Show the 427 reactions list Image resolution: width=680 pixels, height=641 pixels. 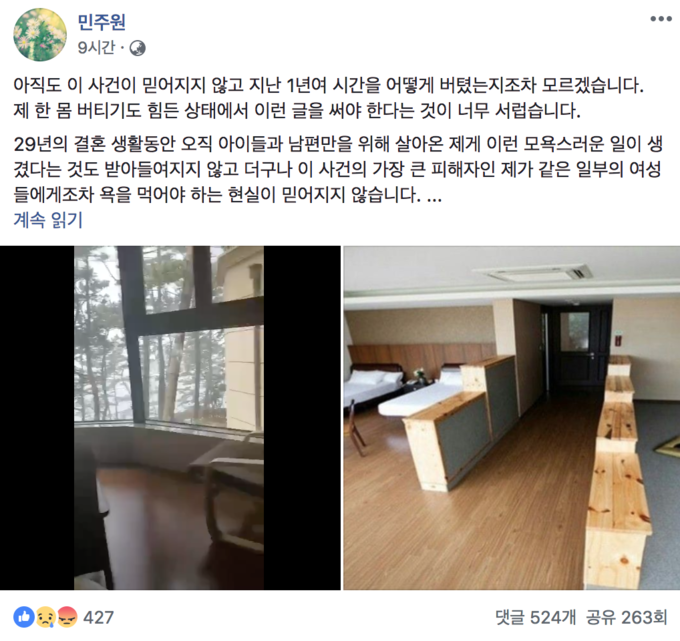(98, 617)
